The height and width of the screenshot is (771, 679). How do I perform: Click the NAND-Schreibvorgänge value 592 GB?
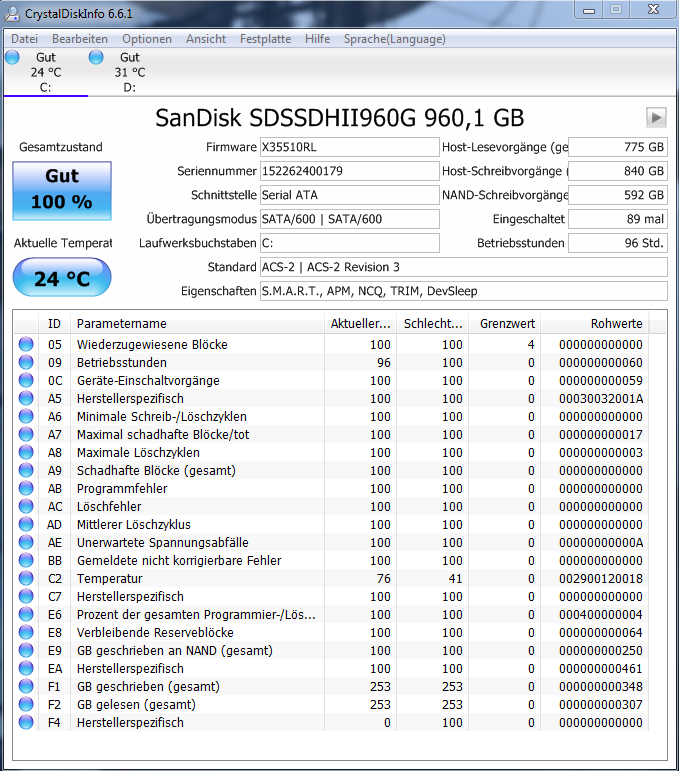coord(618,195)
